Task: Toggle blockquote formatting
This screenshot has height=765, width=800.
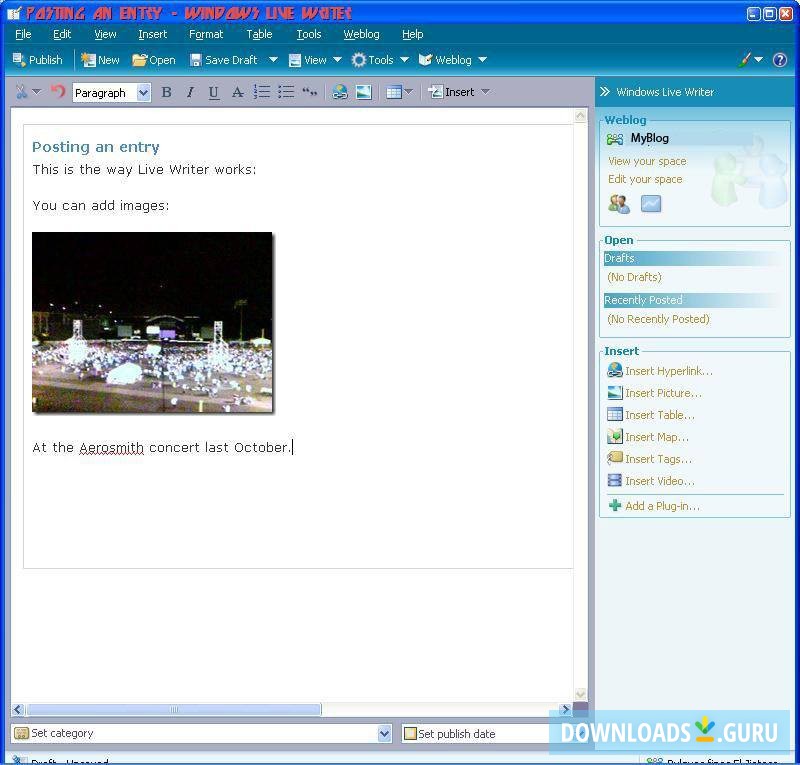Action: coord(310,92)
